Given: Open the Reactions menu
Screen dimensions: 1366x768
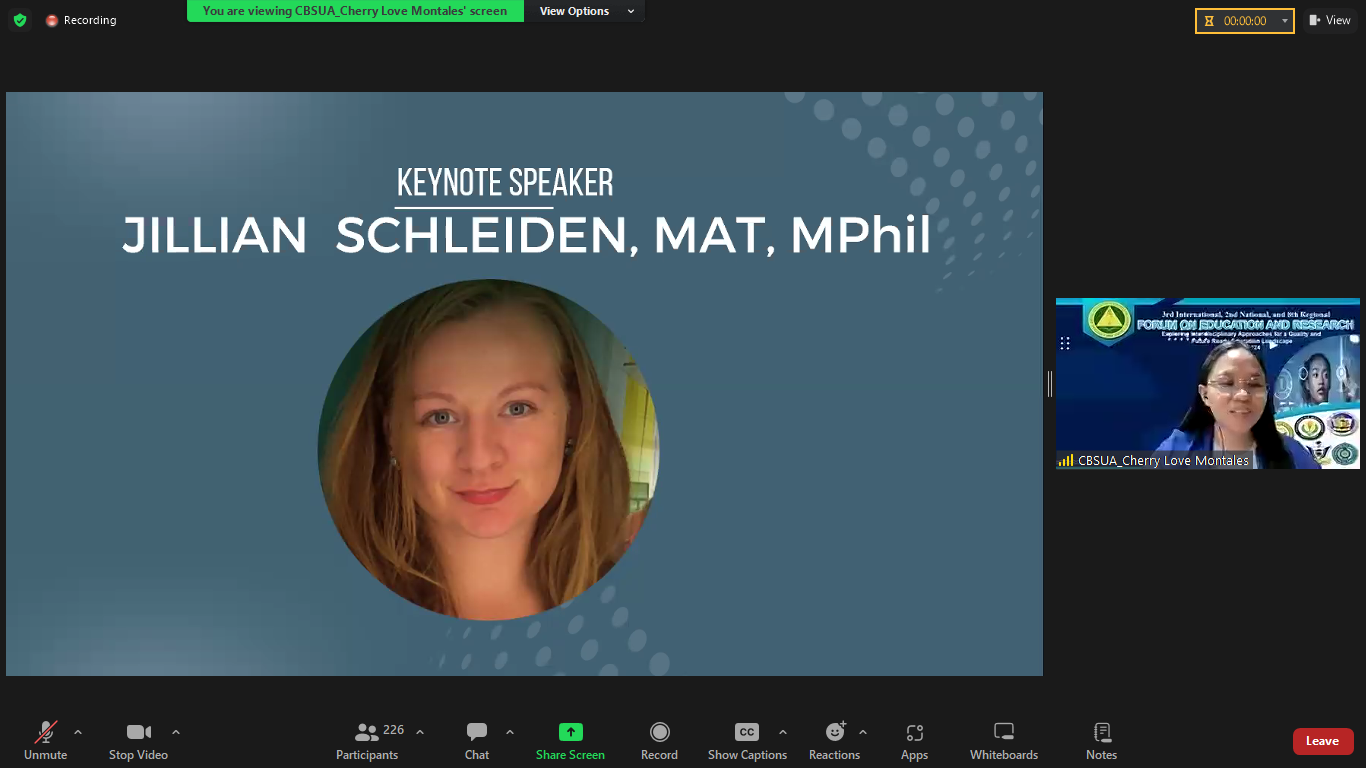Looking at the screenshot, I should click(x=834, y=741).
